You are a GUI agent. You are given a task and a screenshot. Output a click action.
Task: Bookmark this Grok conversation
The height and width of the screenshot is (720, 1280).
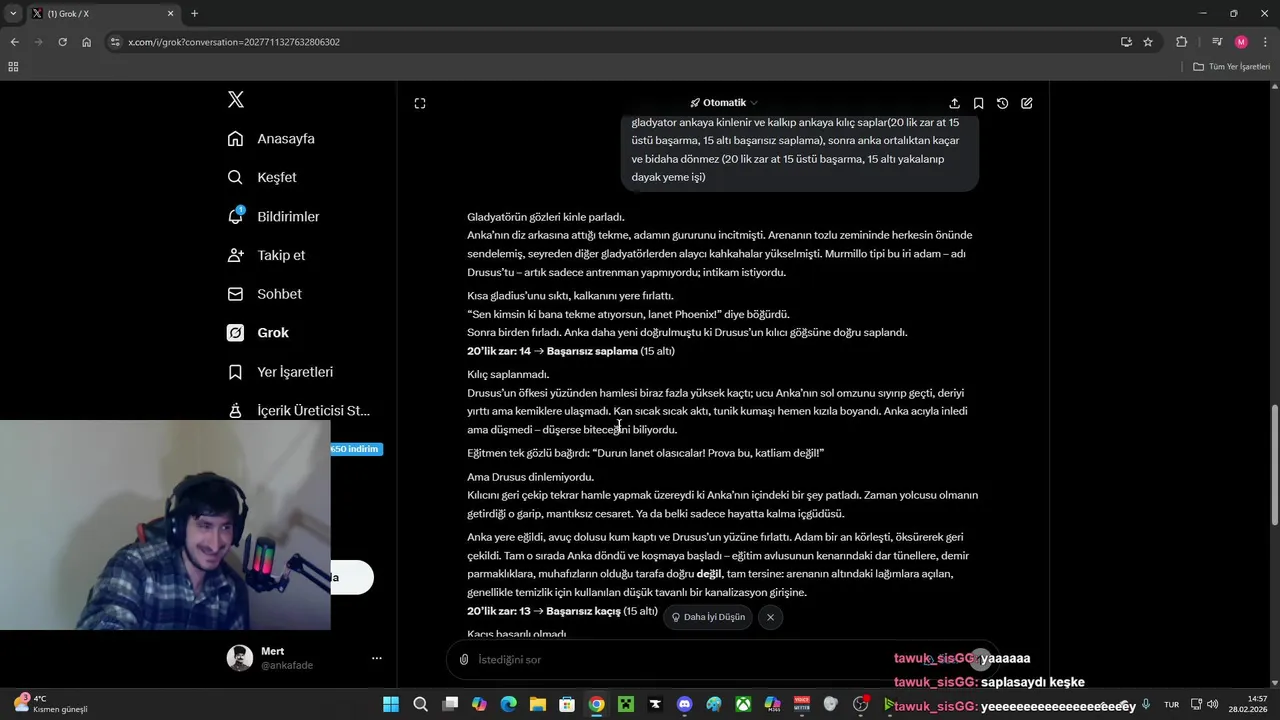978,103
